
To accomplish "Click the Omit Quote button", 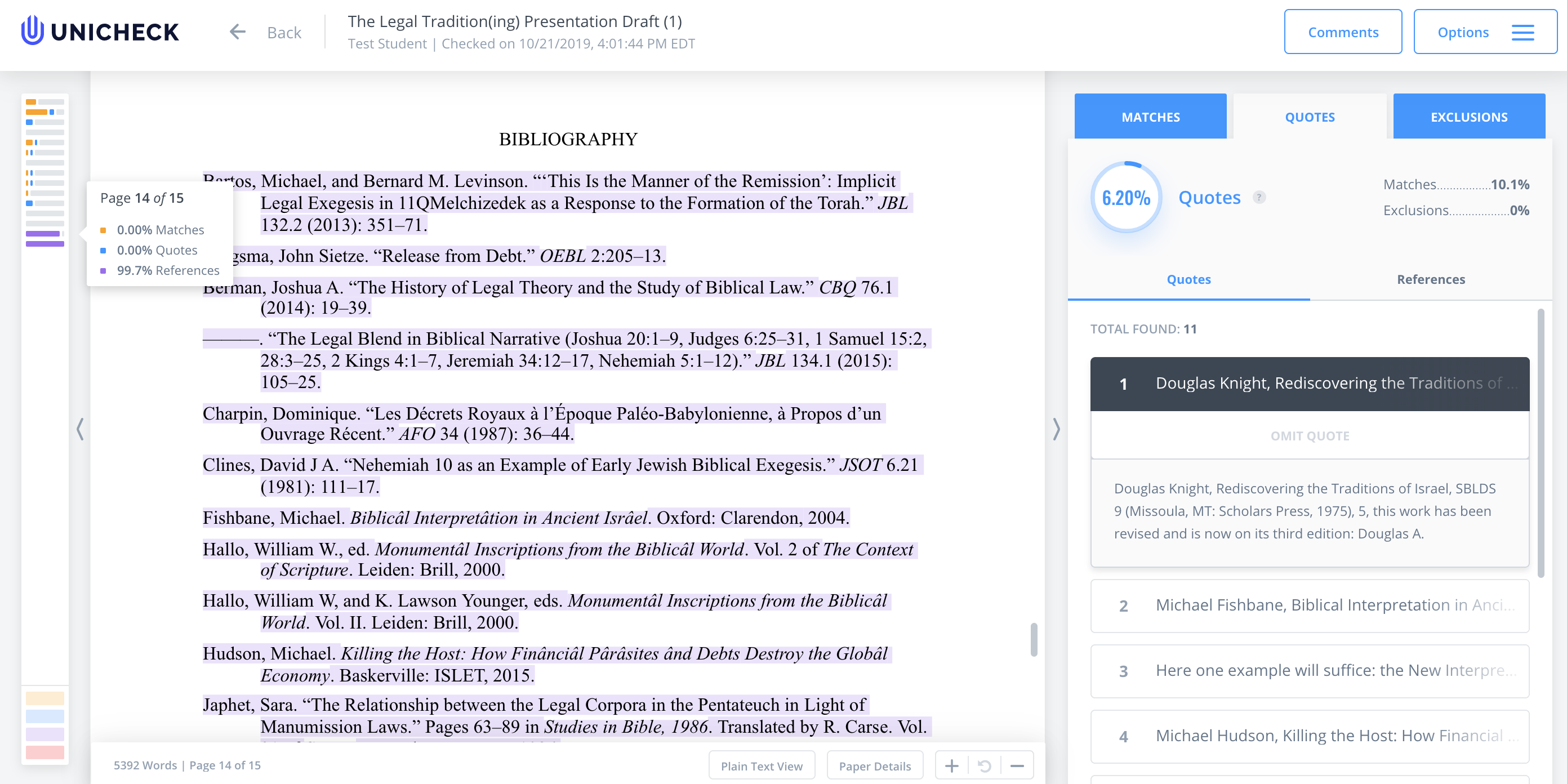I will click(1309, 435).
